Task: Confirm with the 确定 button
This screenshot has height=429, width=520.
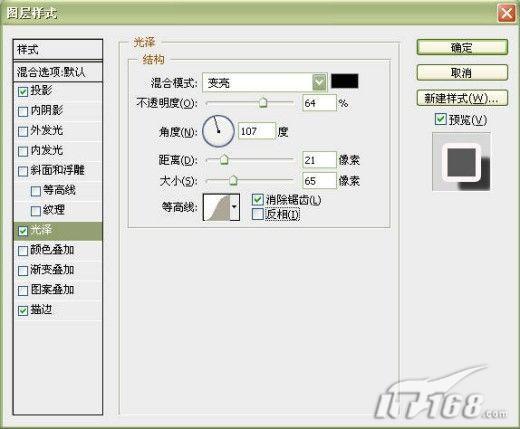Action: 462,48
